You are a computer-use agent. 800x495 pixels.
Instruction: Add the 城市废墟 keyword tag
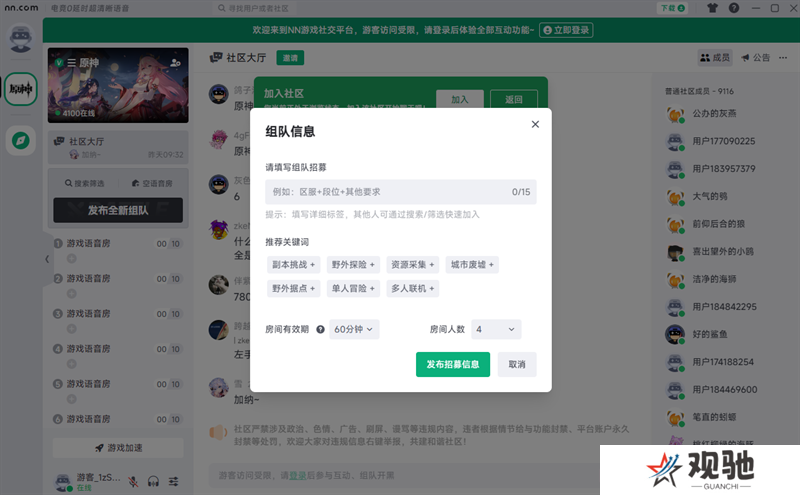coord(472,265)
